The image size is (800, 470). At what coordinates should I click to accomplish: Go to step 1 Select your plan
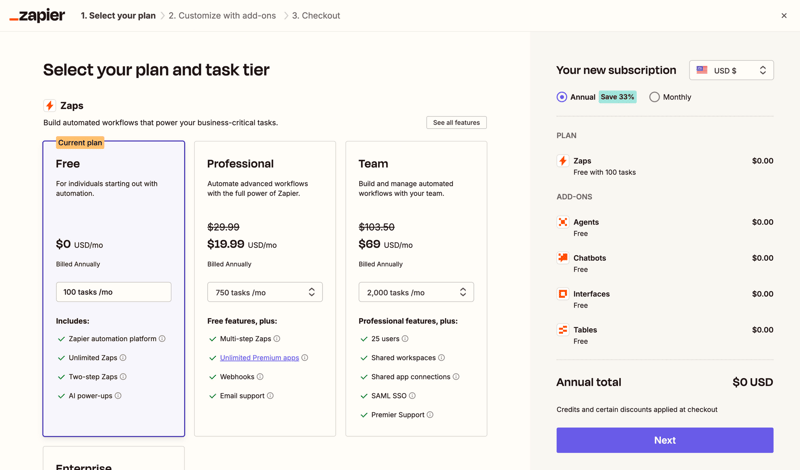click(118, 16)
